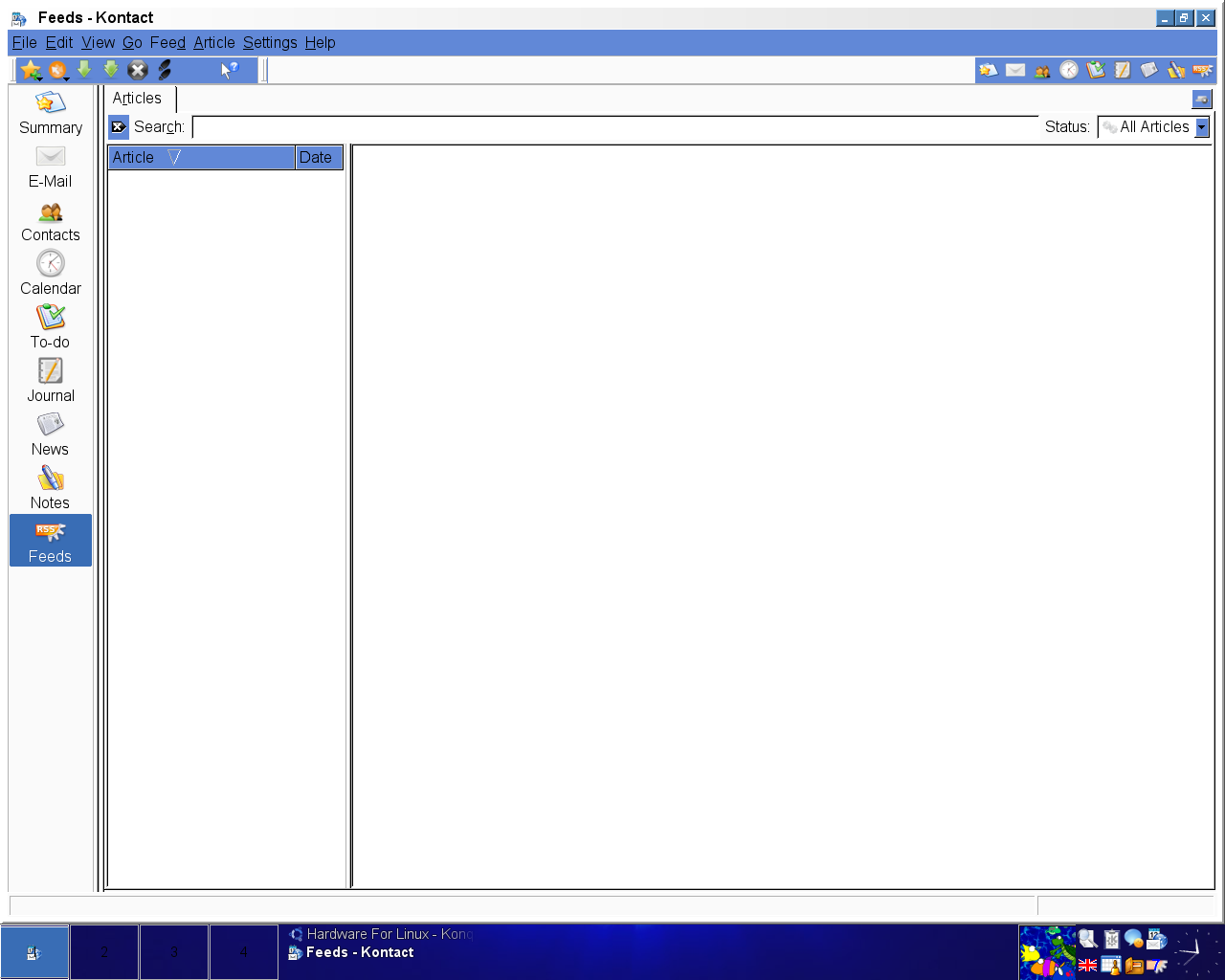
Task: Click inside the Search text field
Action: 614,127
